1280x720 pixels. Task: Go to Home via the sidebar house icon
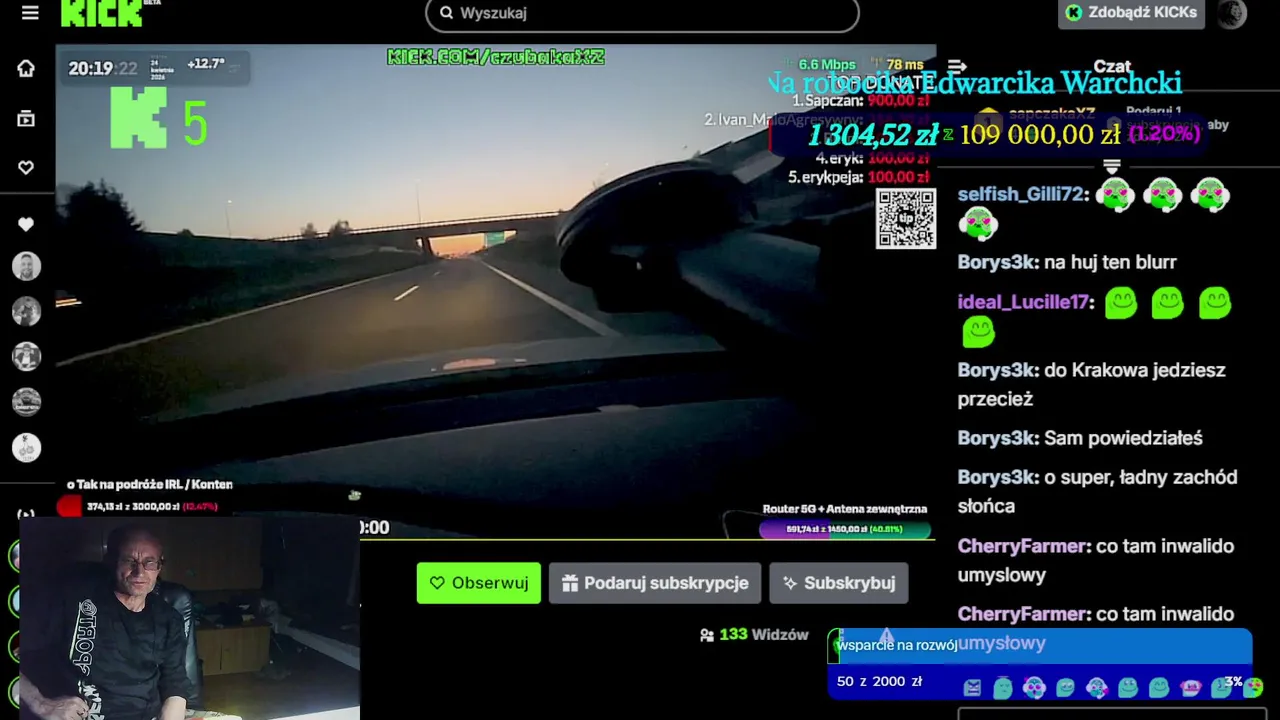click(x=26, y=68)
